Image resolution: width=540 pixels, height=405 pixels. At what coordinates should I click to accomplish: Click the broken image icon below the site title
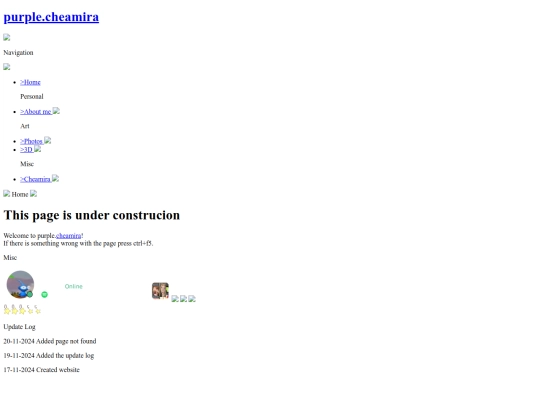click(7, 37)
